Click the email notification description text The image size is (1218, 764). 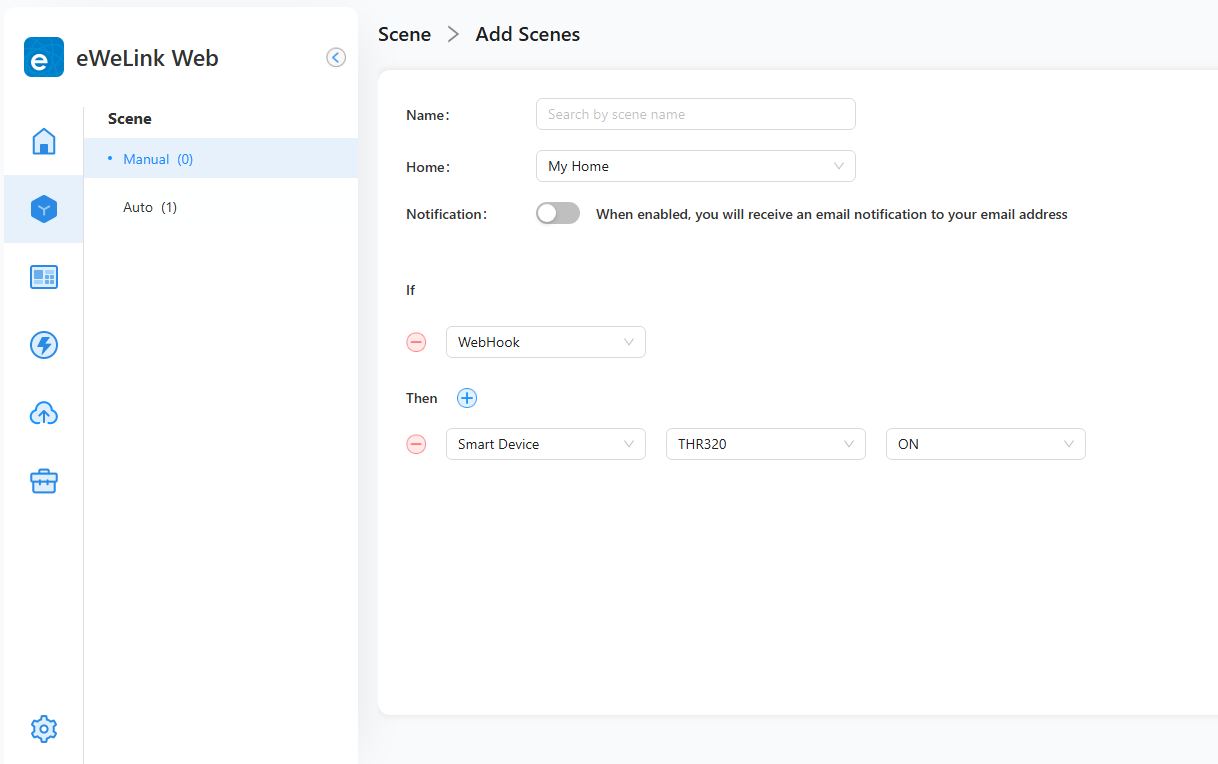click(832, 214)
